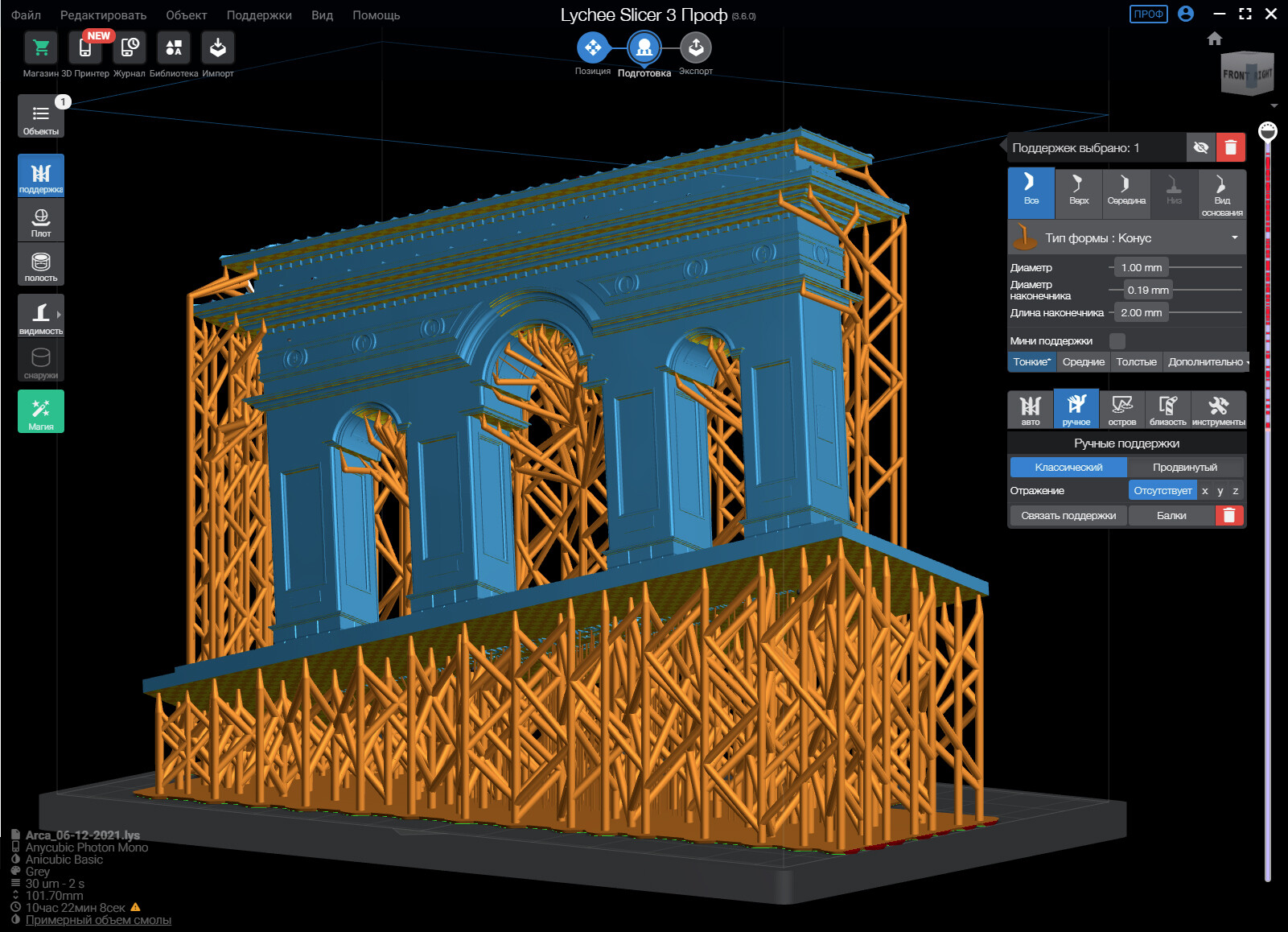Toggle the Мини поддержки checkbox
The image size is (1288, 932).
[x=1117, y=340]
